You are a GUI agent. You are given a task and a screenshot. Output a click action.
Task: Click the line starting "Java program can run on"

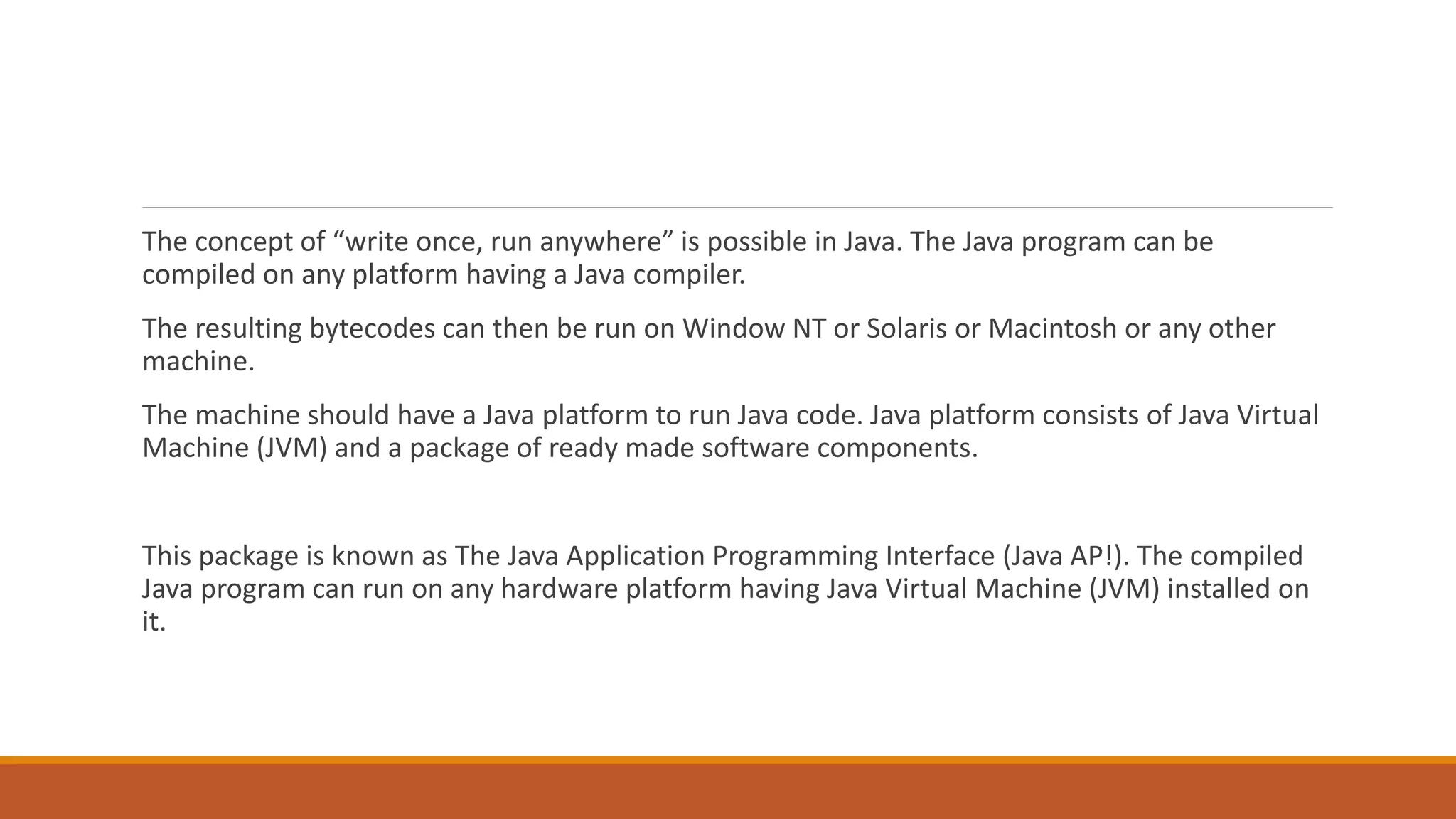[x=725, y=589]
